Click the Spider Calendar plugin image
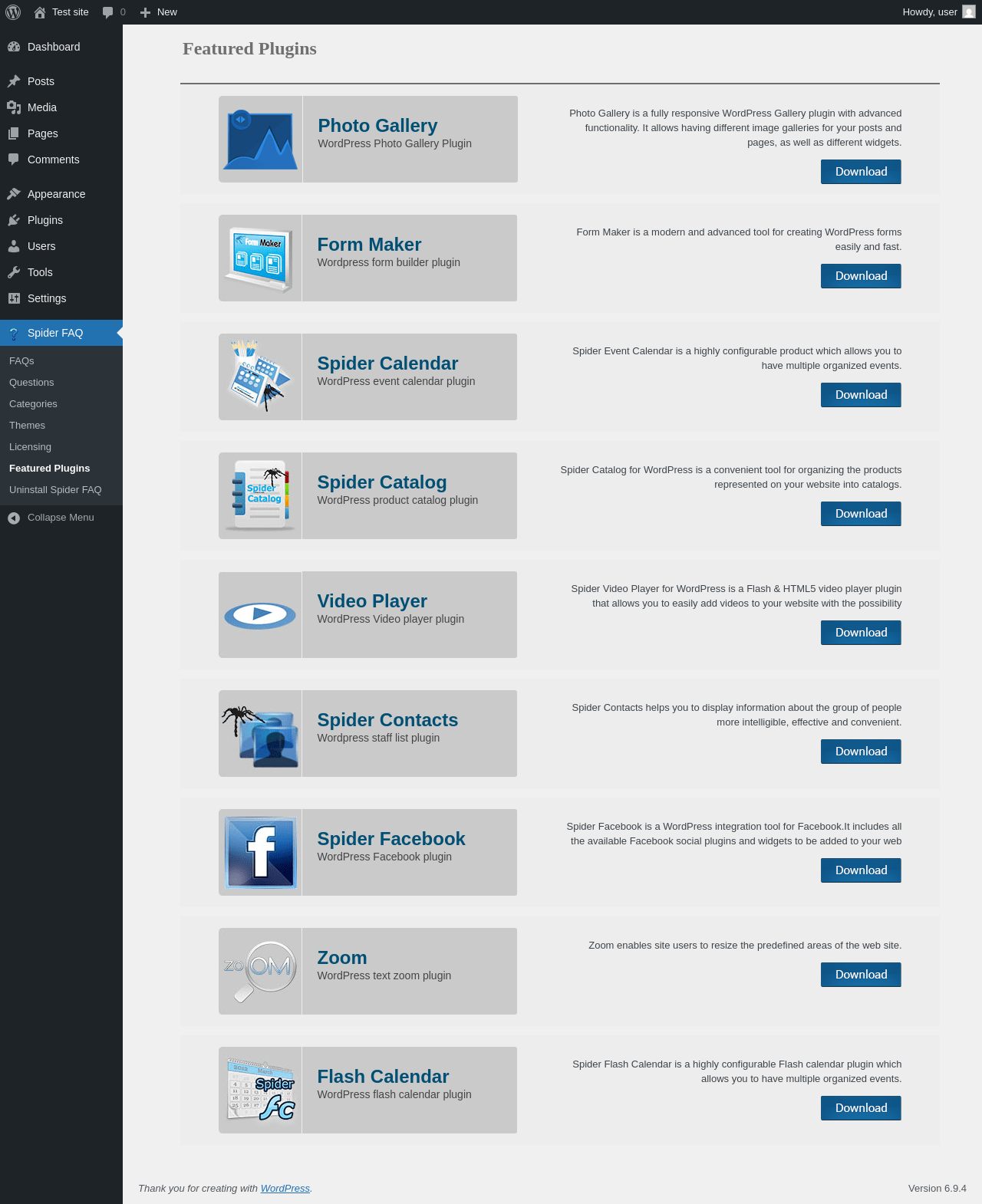The width and height of the screenshot is (982, 1204). pyautogui.click(x=260, y=377)
